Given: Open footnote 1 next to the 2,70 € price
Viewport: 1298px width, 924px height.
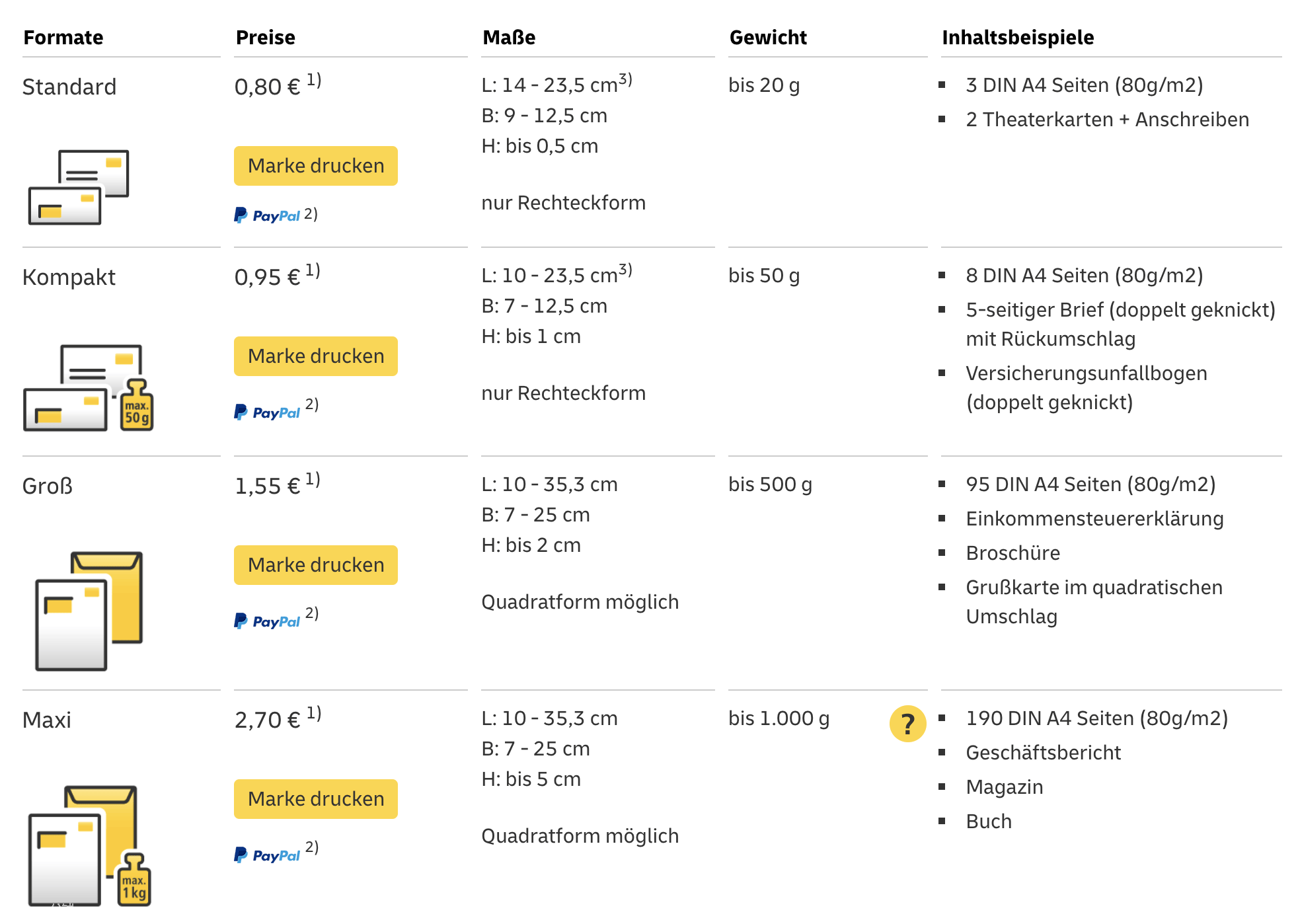Looking at the screenshot, I should pyautogui.click(x=314, y=713).
